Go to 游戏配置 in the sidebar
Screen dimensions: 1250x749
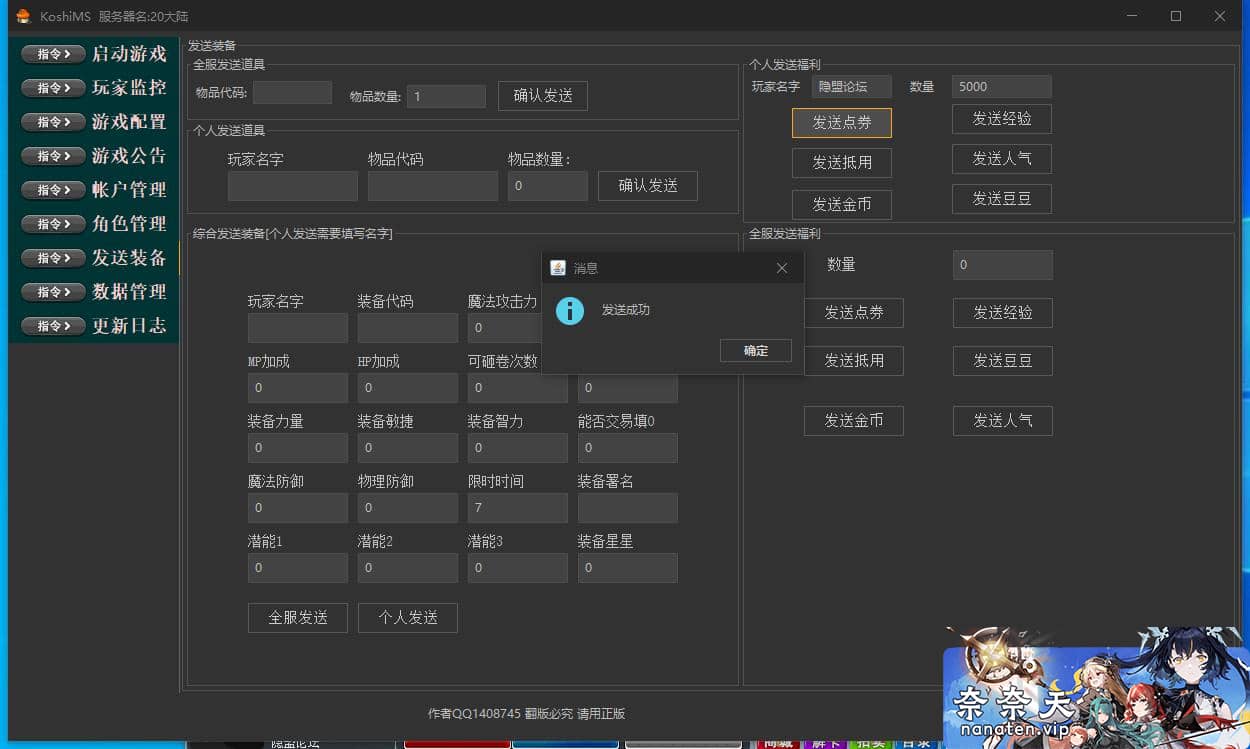click(x=93, y=122)
